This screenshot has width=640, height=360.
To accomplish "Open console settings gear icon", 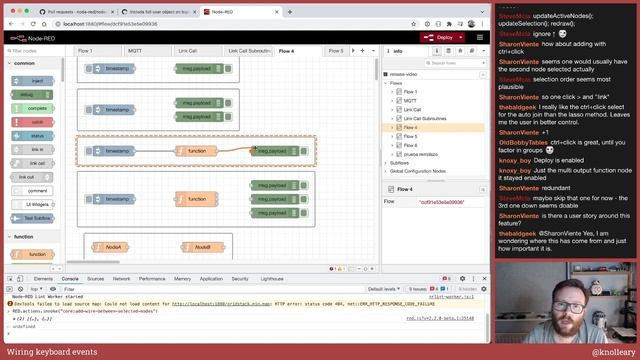I will (x=484, y=289).
